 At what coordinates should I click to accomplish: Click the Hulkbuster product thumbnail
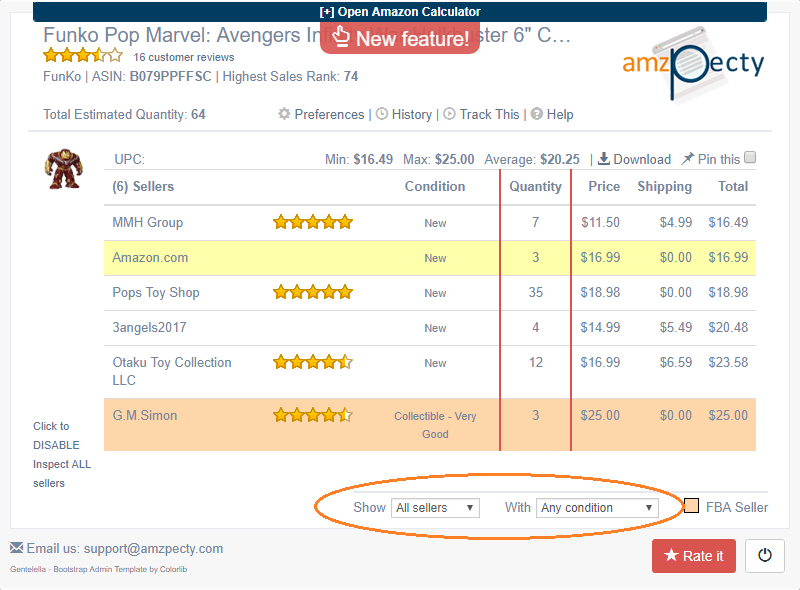point(63,169)
